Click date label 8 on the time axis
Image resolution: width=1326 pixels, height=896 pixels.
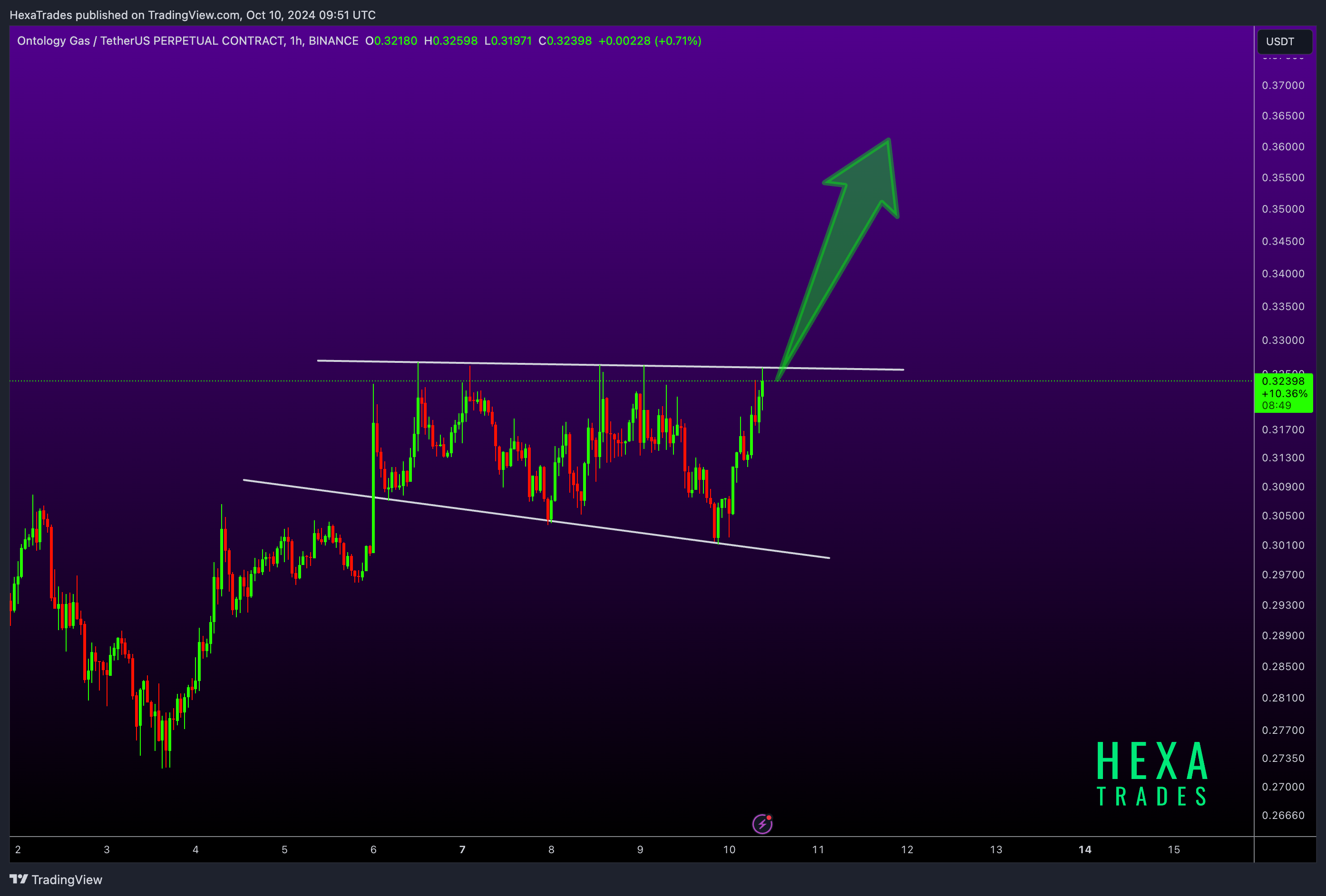point(551,849)
